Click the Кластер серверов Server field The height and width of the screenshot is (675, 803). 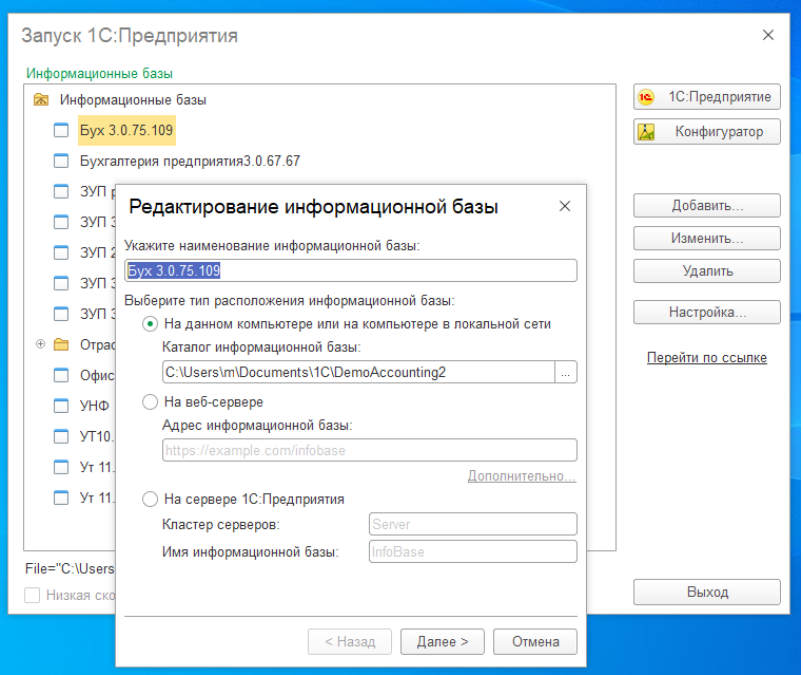coord(473,524)
